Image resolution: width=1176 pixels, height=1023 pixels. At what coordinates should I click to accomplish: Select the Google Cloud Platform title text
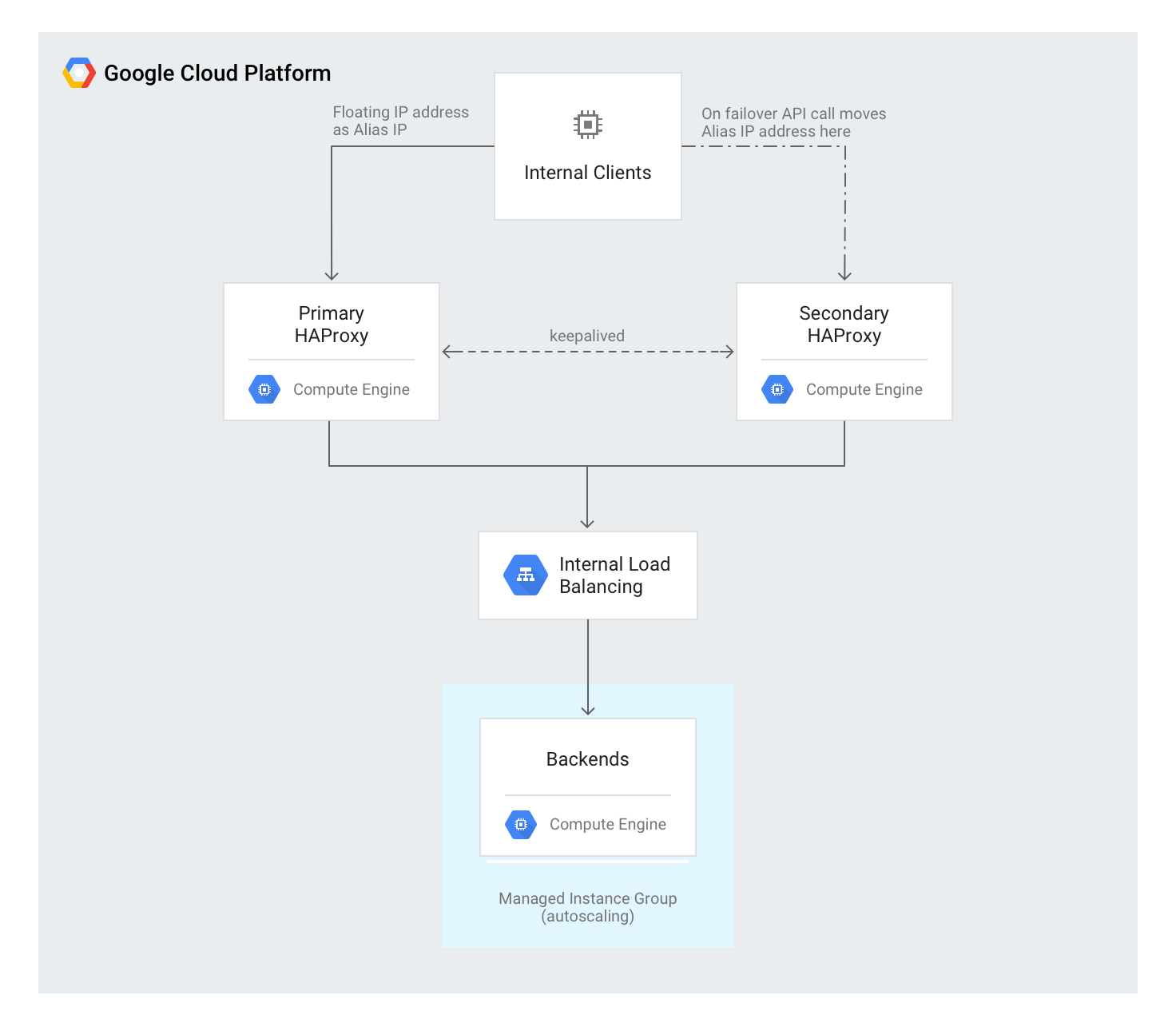[x=217, y=74]
